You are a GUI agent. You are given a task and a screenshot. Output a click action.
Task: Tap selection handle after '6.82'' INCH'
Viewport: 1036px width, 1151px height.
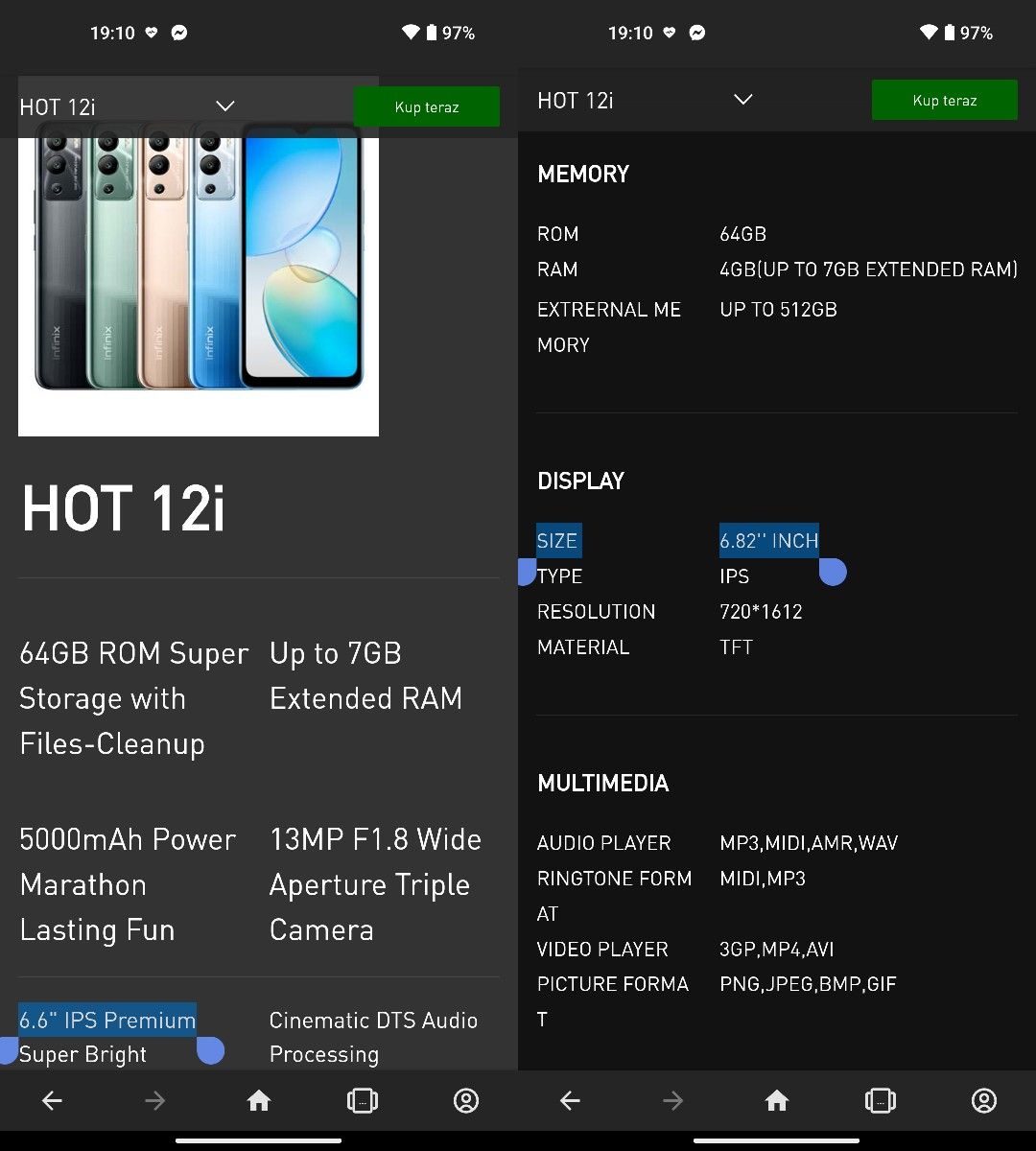click(x=833, y=573)
